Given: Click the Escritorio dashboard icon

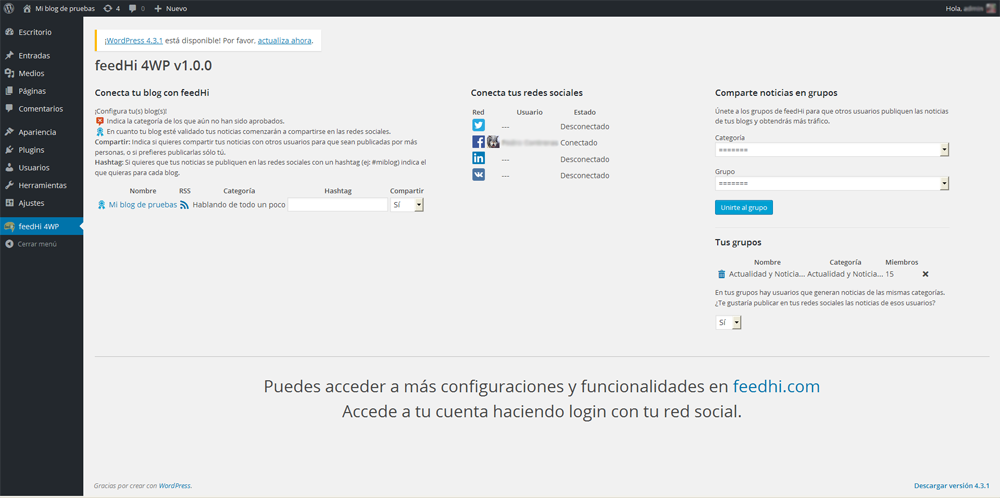Looking at the screenshot, I should pos(9,32).
